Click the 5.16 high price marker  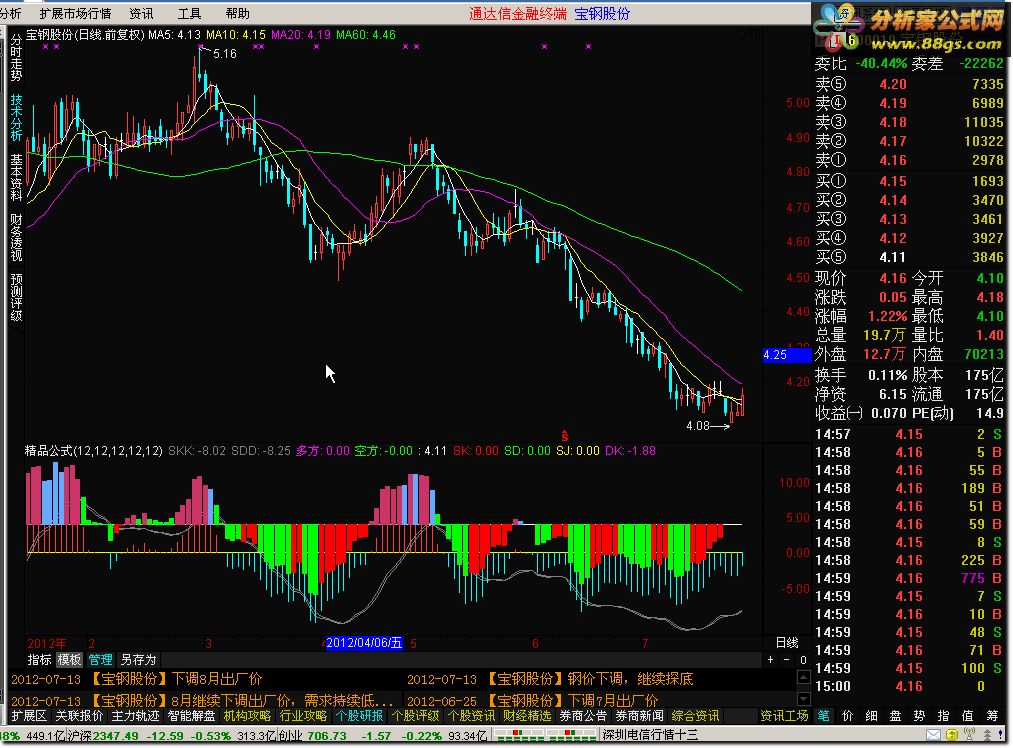click(x=225, y=54)
